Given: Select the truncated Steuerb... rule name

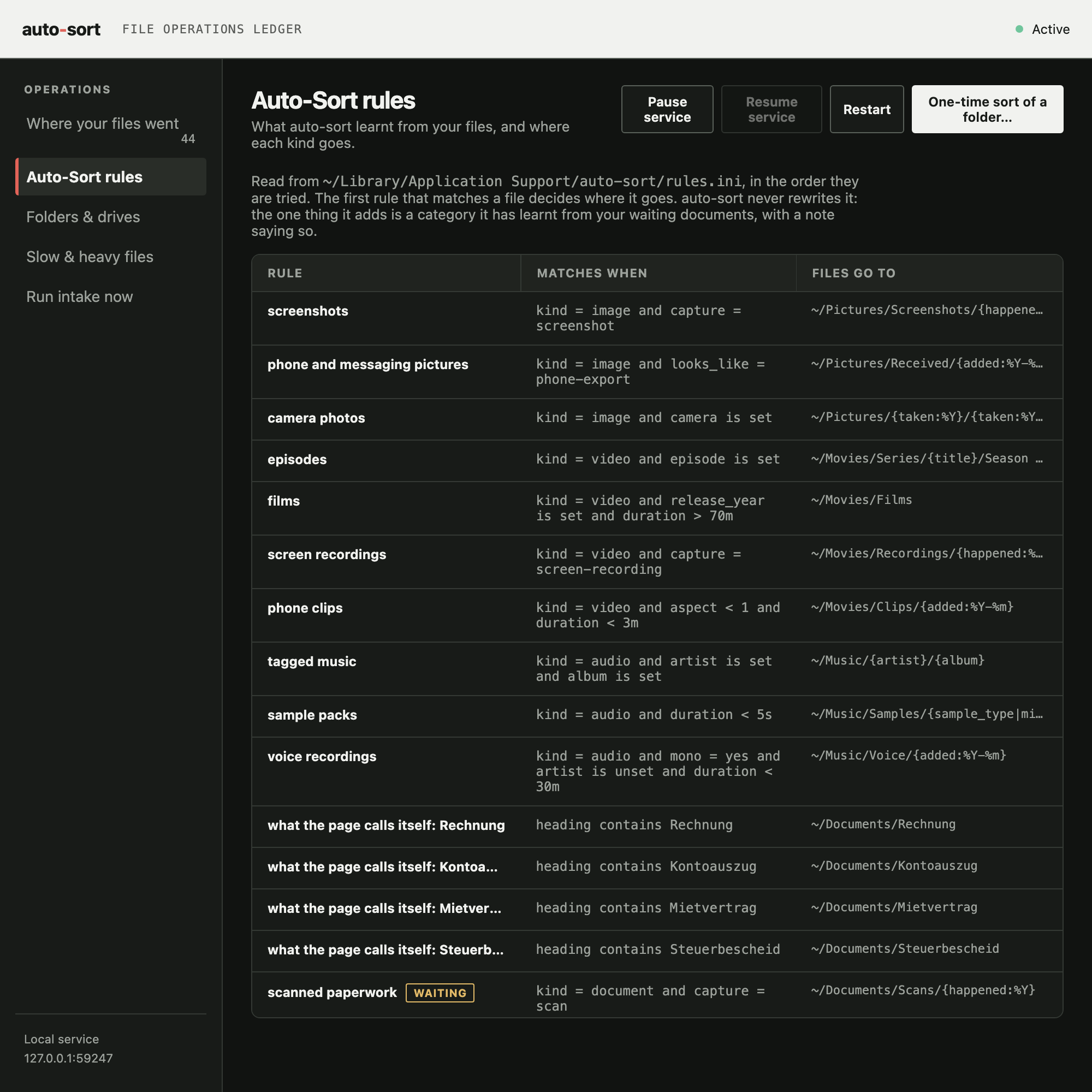Looking at the screenshot, I should coord(385,950).
